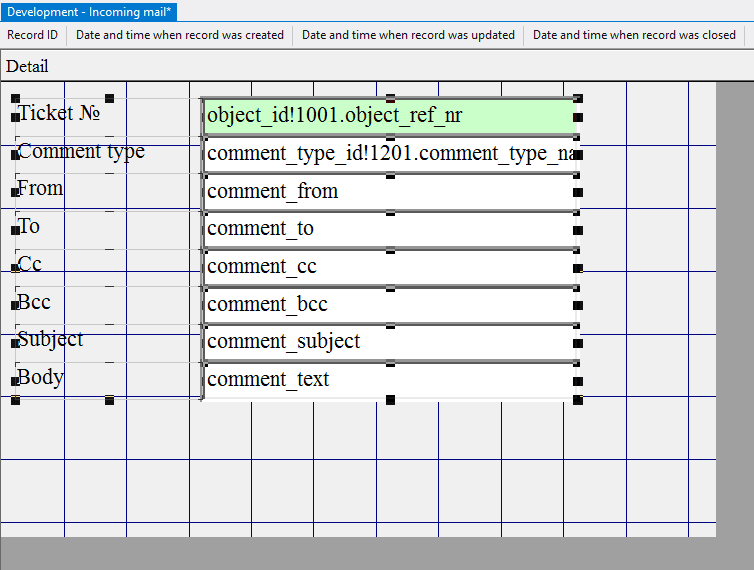Viewport: 754px width, 570px height.
Task: Click 'Date and time when record was updated' header
Action: tap(408, 35)
